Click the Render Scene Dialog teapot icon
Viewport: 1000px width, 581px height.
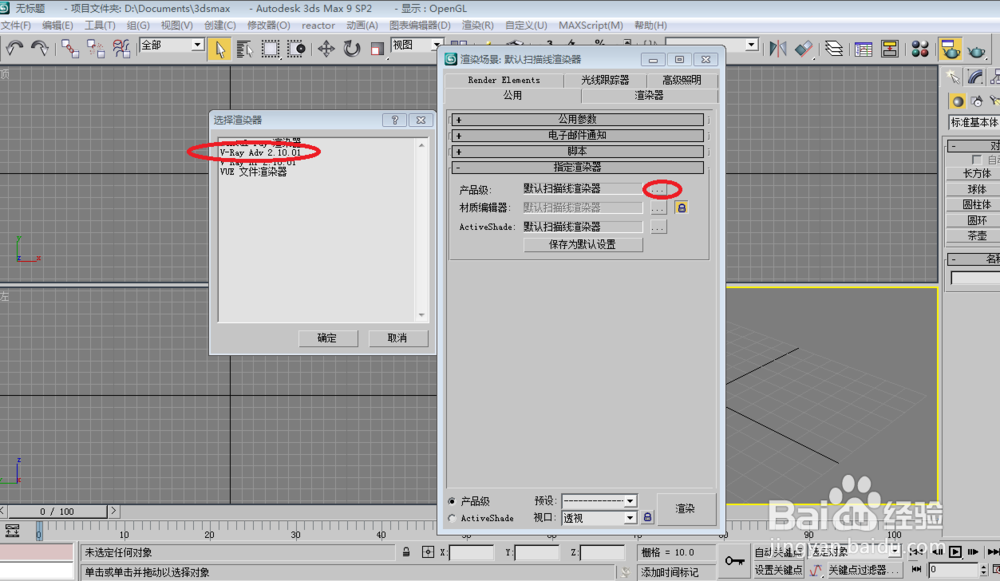point(950,48)
